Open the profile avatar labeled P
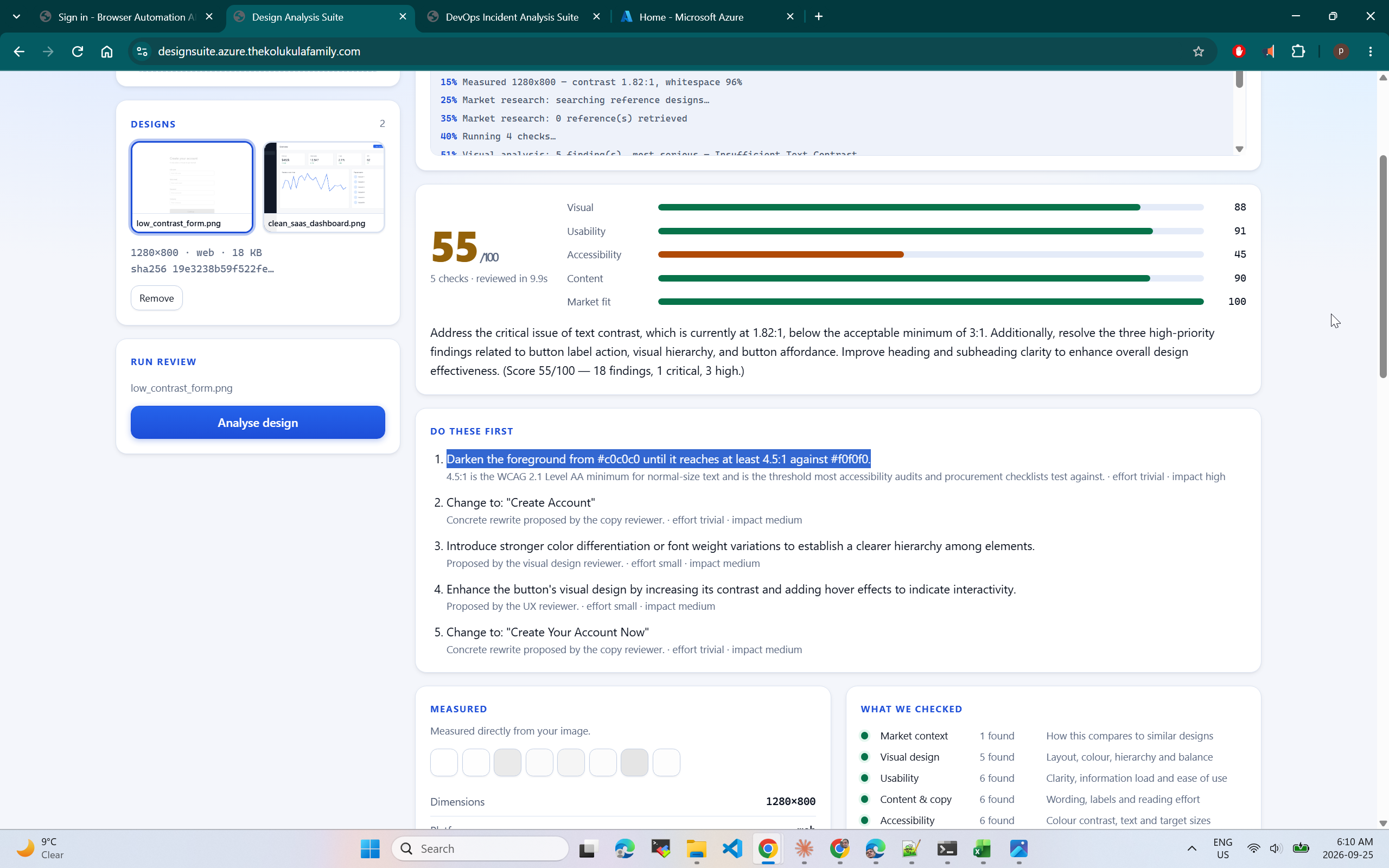 (1341, 52)
